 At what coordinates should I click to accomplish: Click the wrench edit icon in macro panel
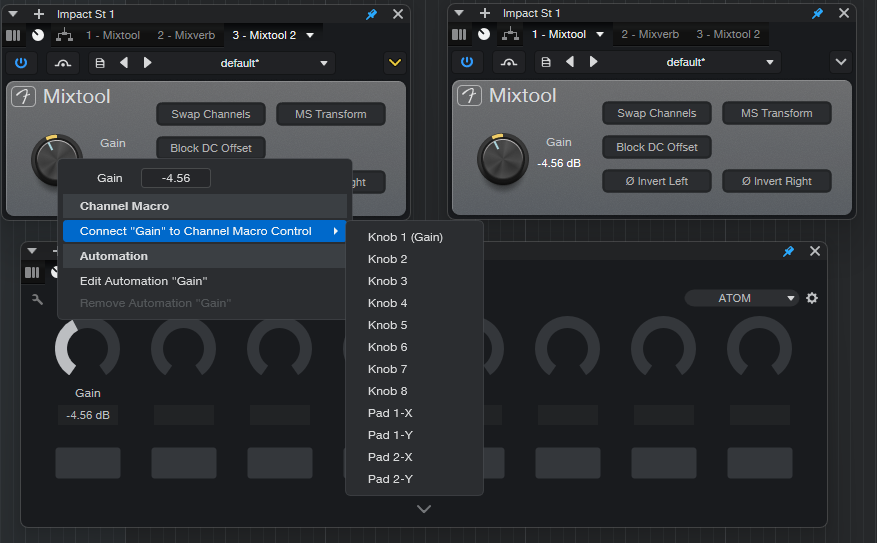click(x=37, y=299)
